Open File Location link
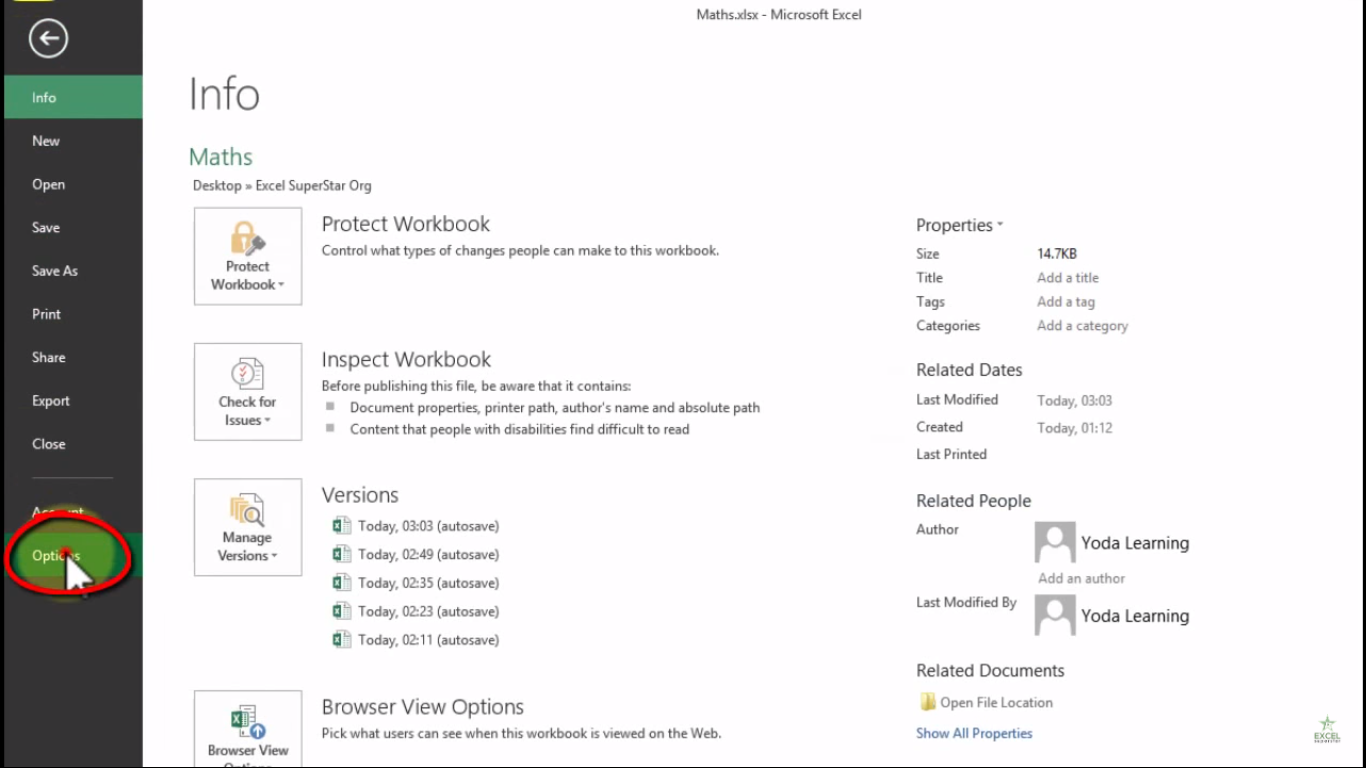Screen dimensions: 1366x768 [x=996, y=702]
